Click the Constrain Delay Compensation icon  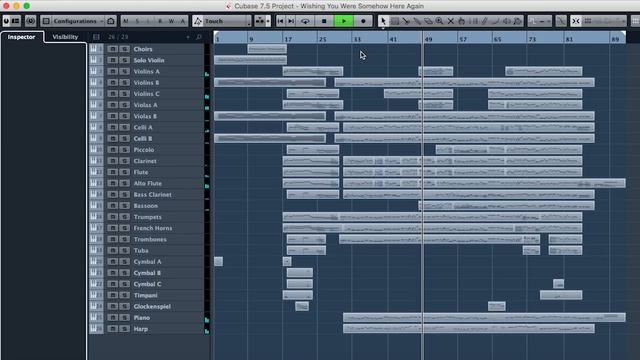point(31,21)
